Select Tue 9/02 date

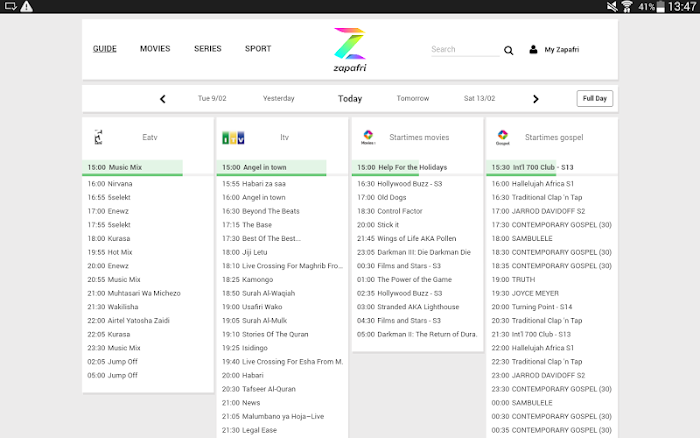point(212,98)
